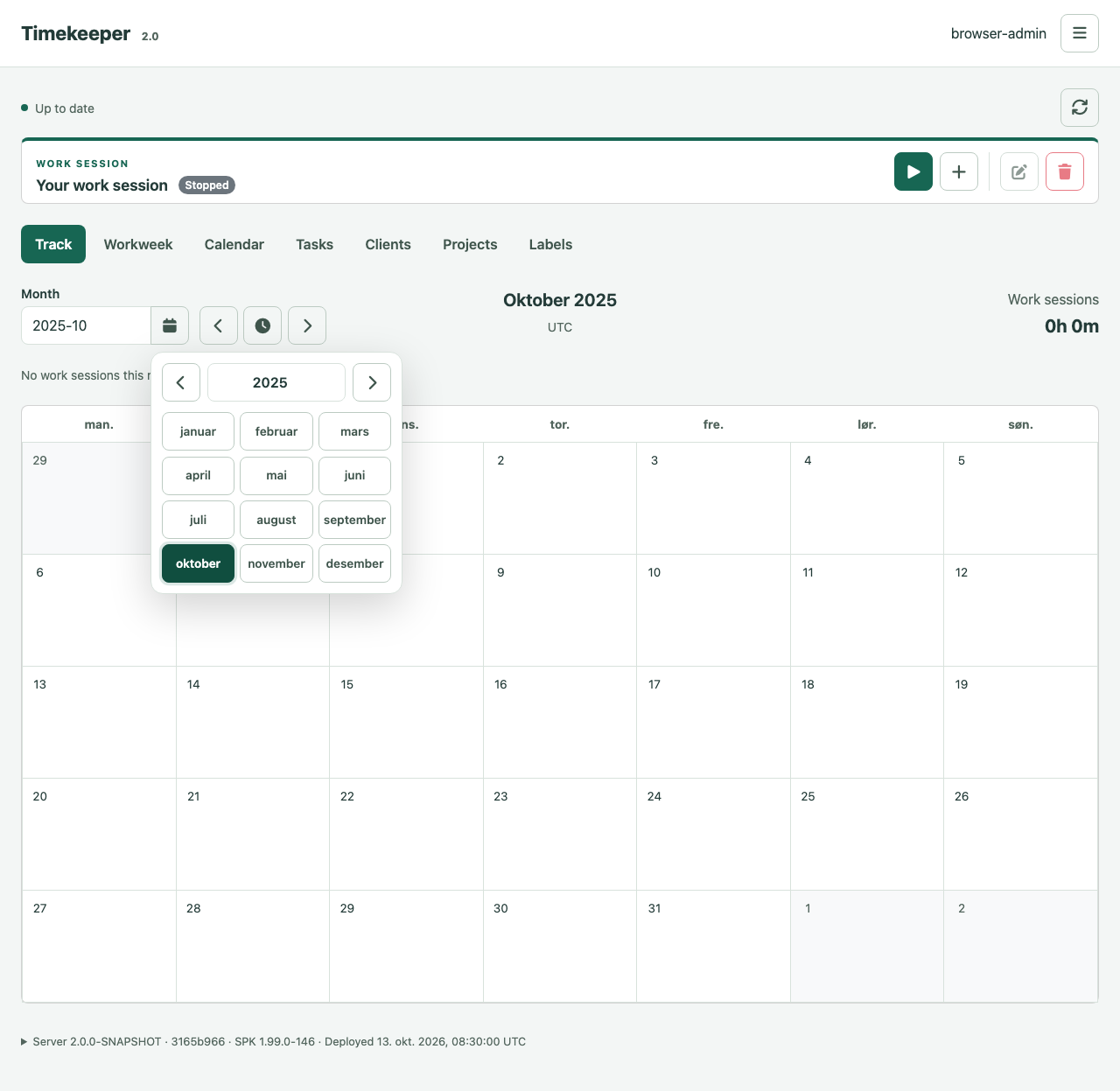This screenshot has width=1120, height=1091.
Task: Switch to the Labels tab
Action: pyautogui.click(x=550, y=244)
